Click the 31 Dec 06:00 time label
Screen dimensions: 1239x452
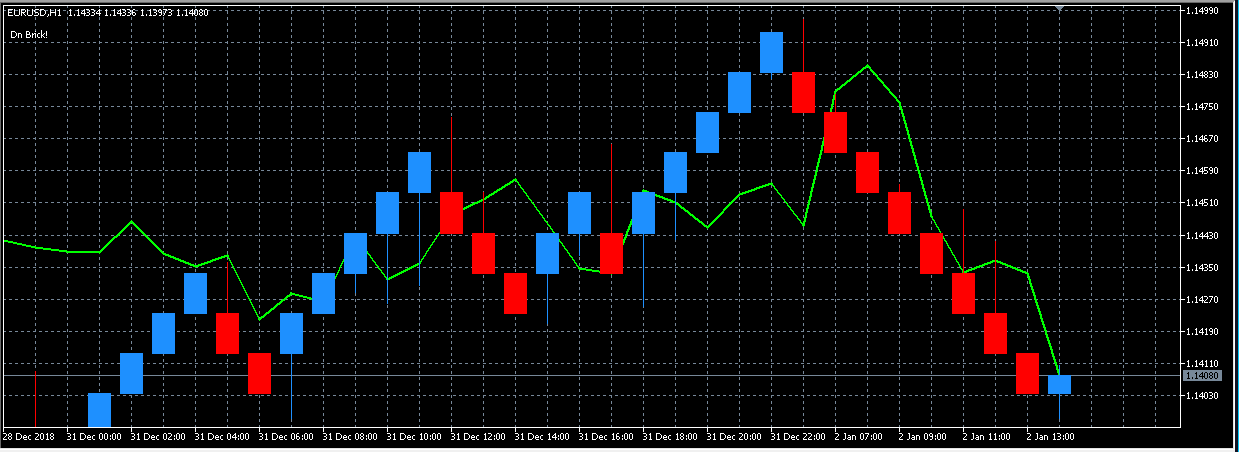pyautogui.click(x=286, y=437)
